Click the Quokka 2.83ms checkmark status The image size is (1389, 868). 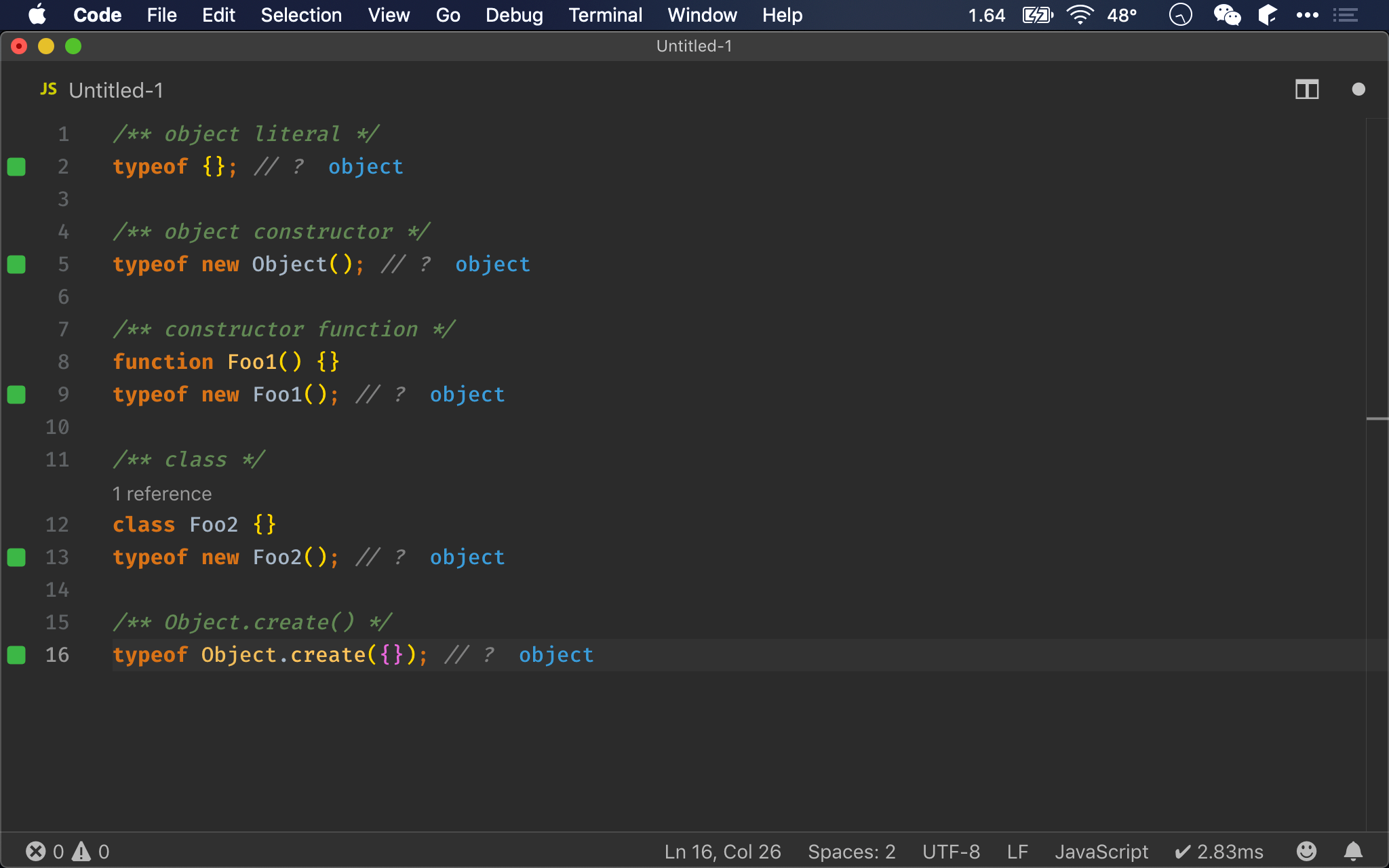coord(1219,851)
